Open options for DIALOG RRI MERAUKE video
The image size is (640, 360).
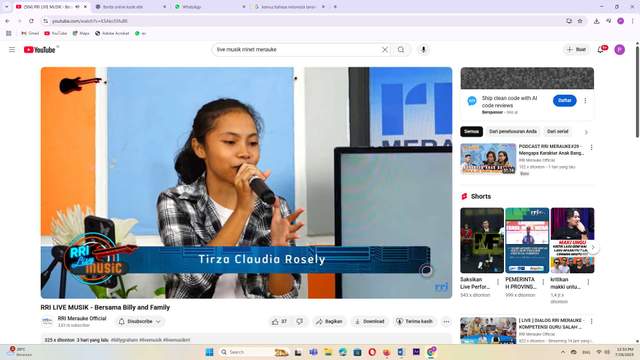pos(591,322)
